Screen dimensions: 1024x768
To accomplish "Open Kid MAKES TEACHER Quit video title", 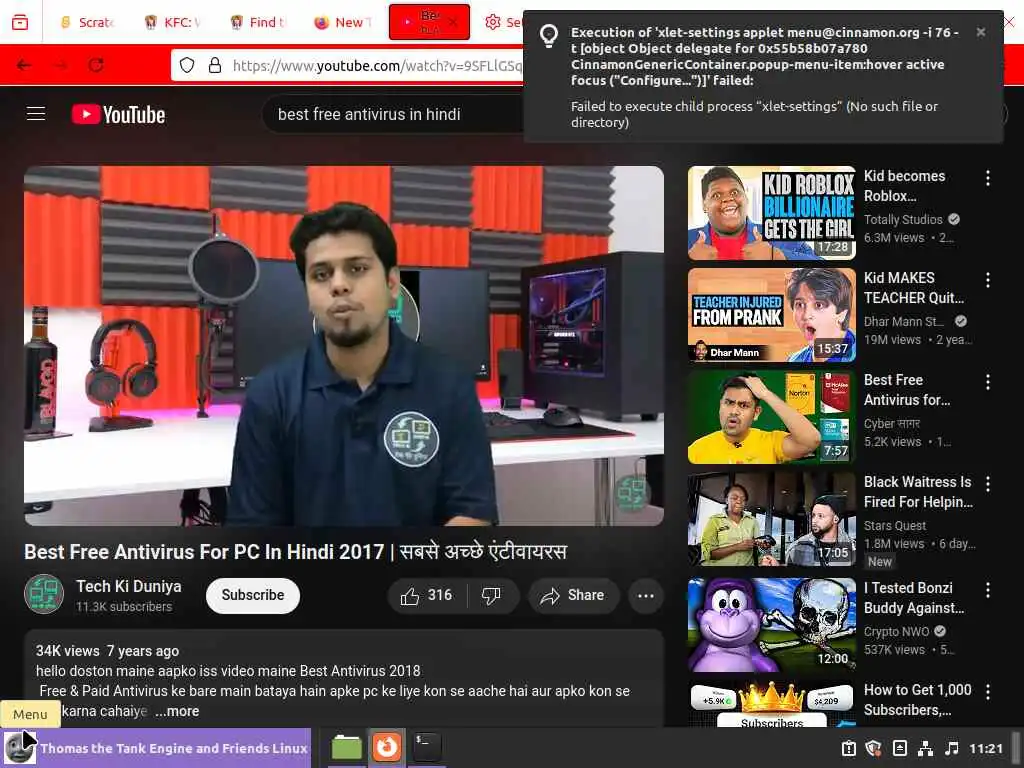I will 914,288.
